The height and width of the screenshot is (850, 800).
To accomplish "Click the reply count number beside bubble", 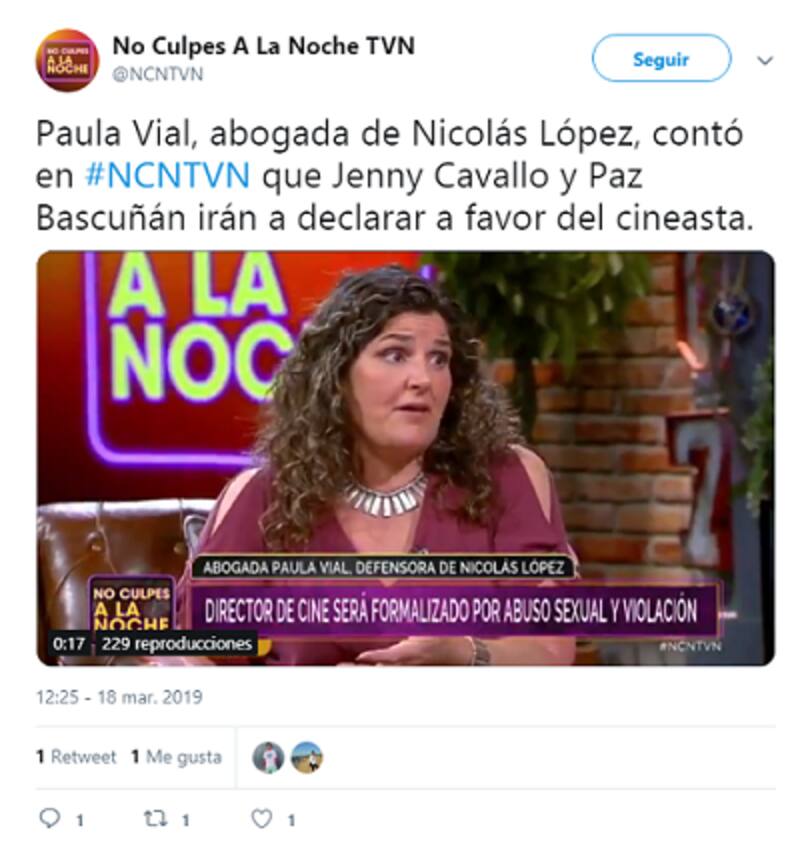I will 80,820.
